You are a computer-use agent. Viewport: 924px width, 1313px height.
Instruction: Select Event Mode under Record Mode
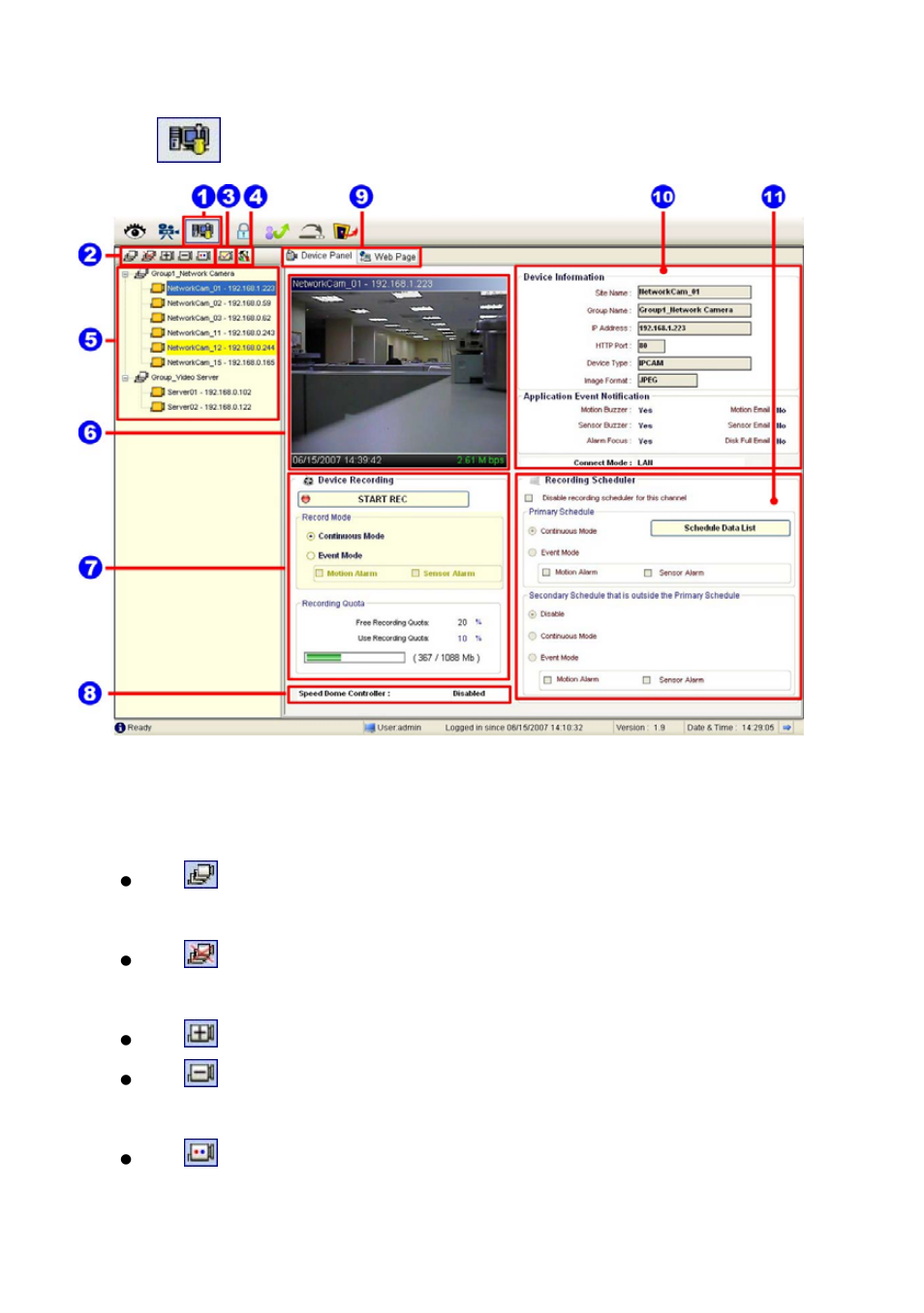[x=311, y=555]
